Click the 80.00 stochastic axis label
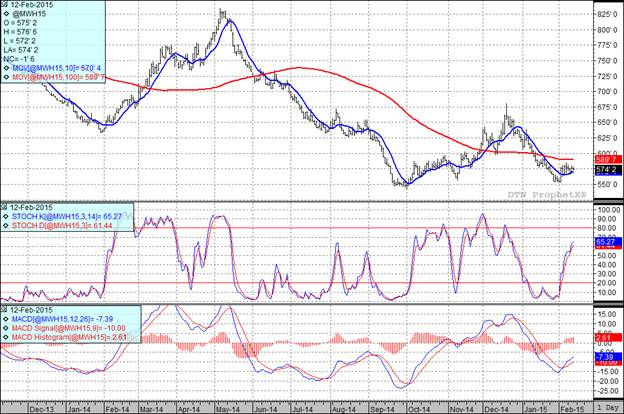Viewport: 624px width, 414px height. (609, 228)
